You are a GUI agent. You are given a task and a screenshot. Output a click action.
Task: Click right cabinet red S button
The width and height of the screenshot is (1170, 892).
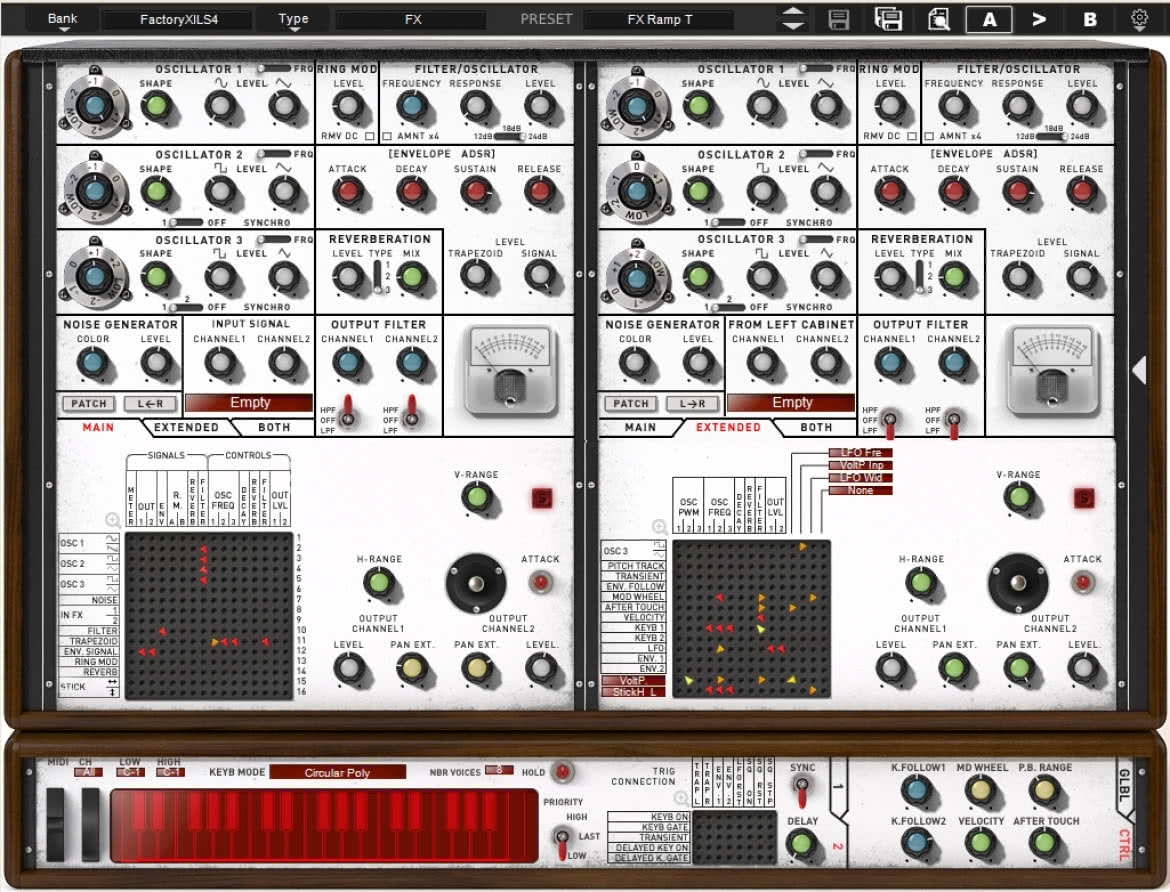coord(1084,498)
